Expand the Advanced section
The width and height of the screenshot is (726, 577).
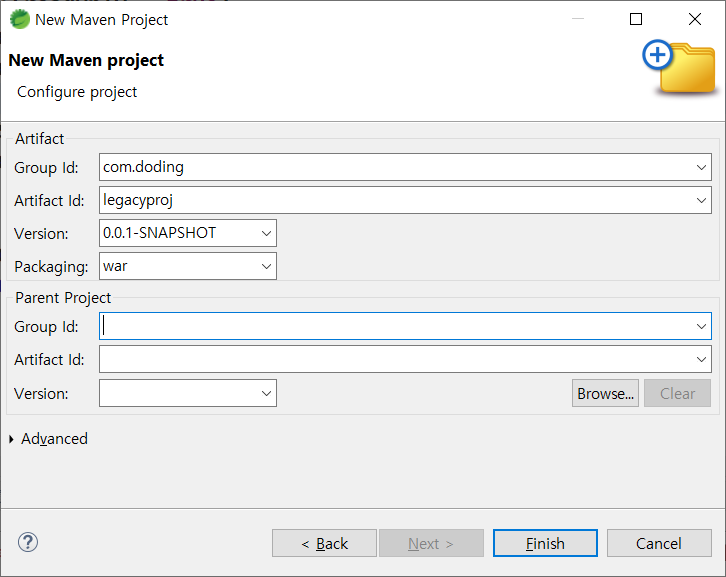coord(12,439)
